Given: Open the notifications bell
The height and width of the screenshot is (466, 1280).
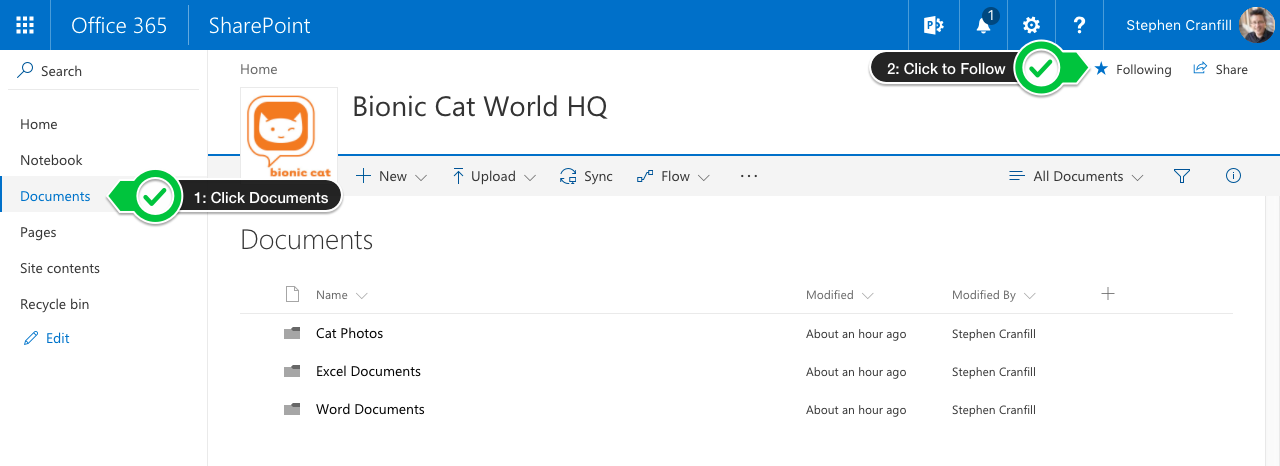Looking at the screenshot, I should pos(984,25).
